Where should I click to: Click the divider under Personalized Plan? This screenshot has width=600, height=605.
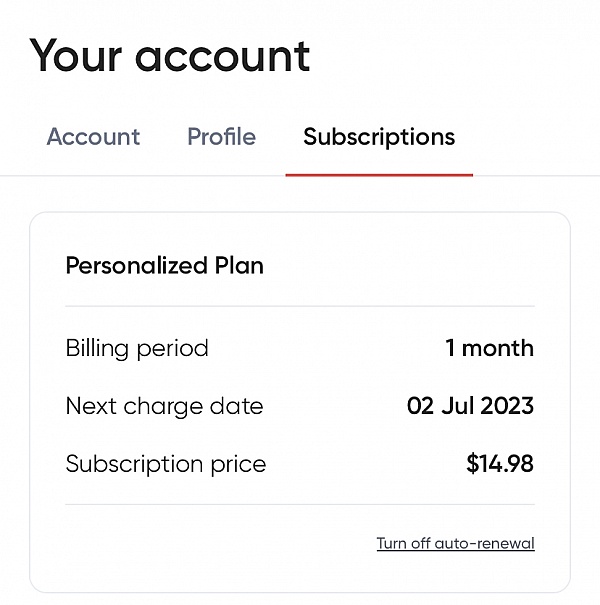click(x=300, y=306)
